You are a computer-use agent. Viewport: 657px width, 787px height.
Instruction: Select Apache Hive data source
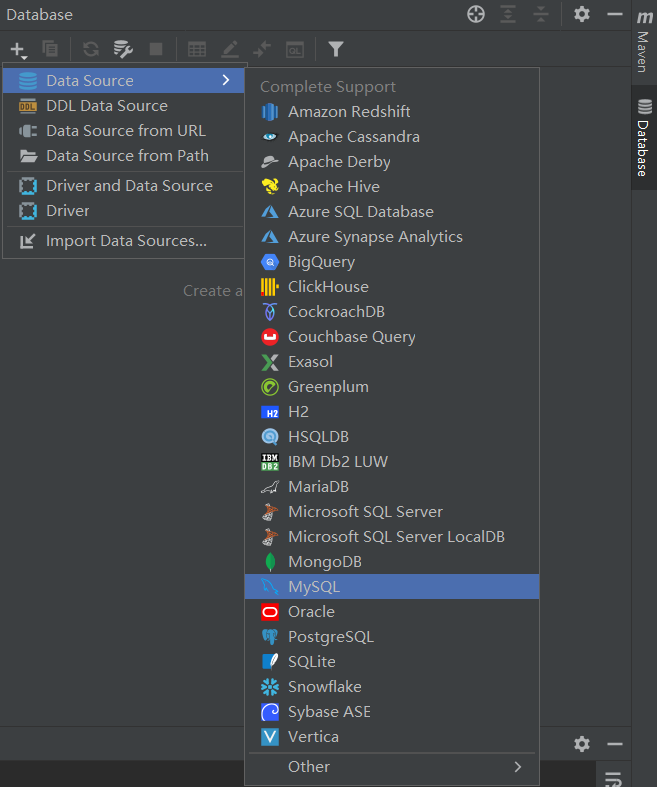[x=392, y=187]
